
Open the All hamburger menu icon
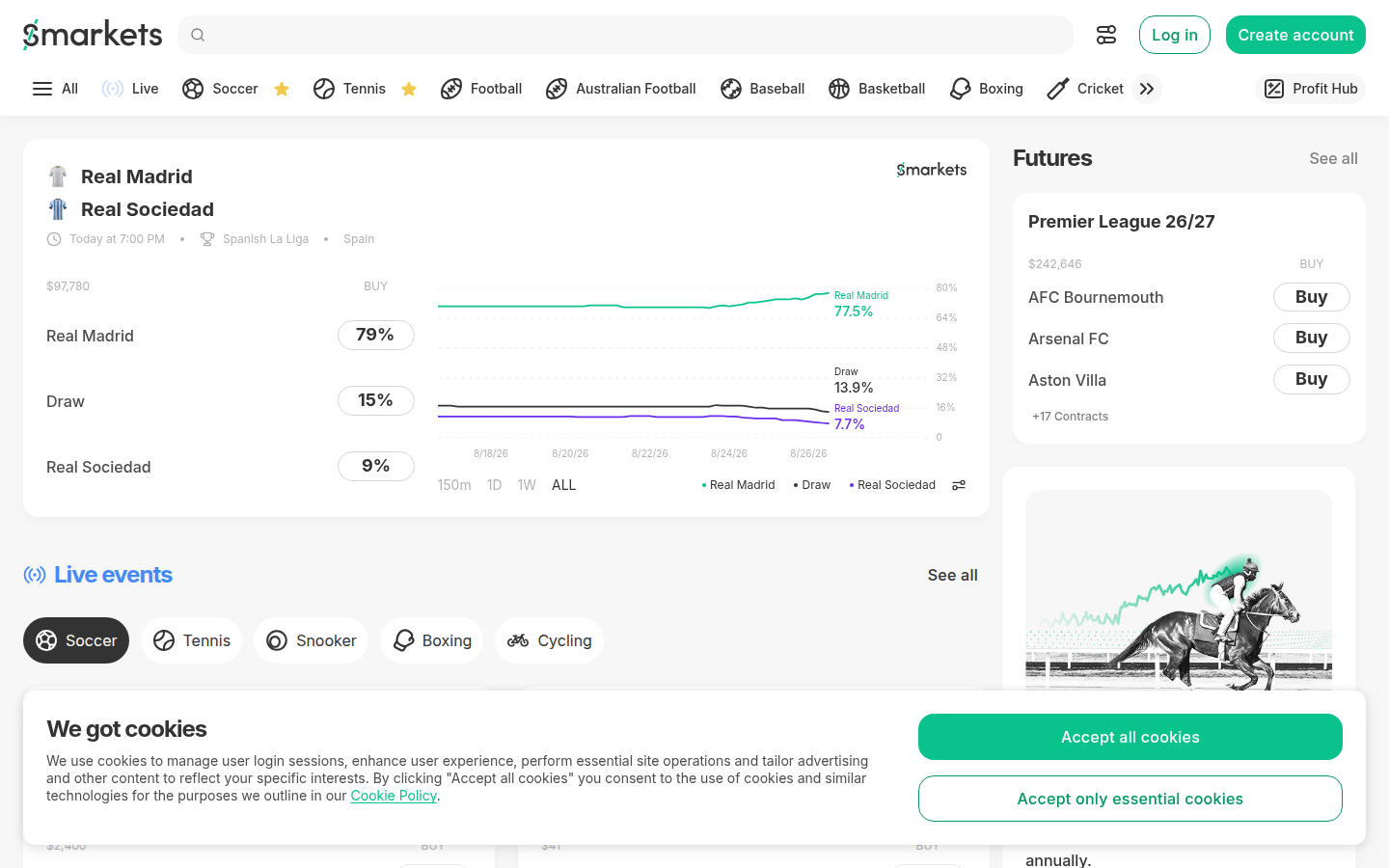pos(42,89)
